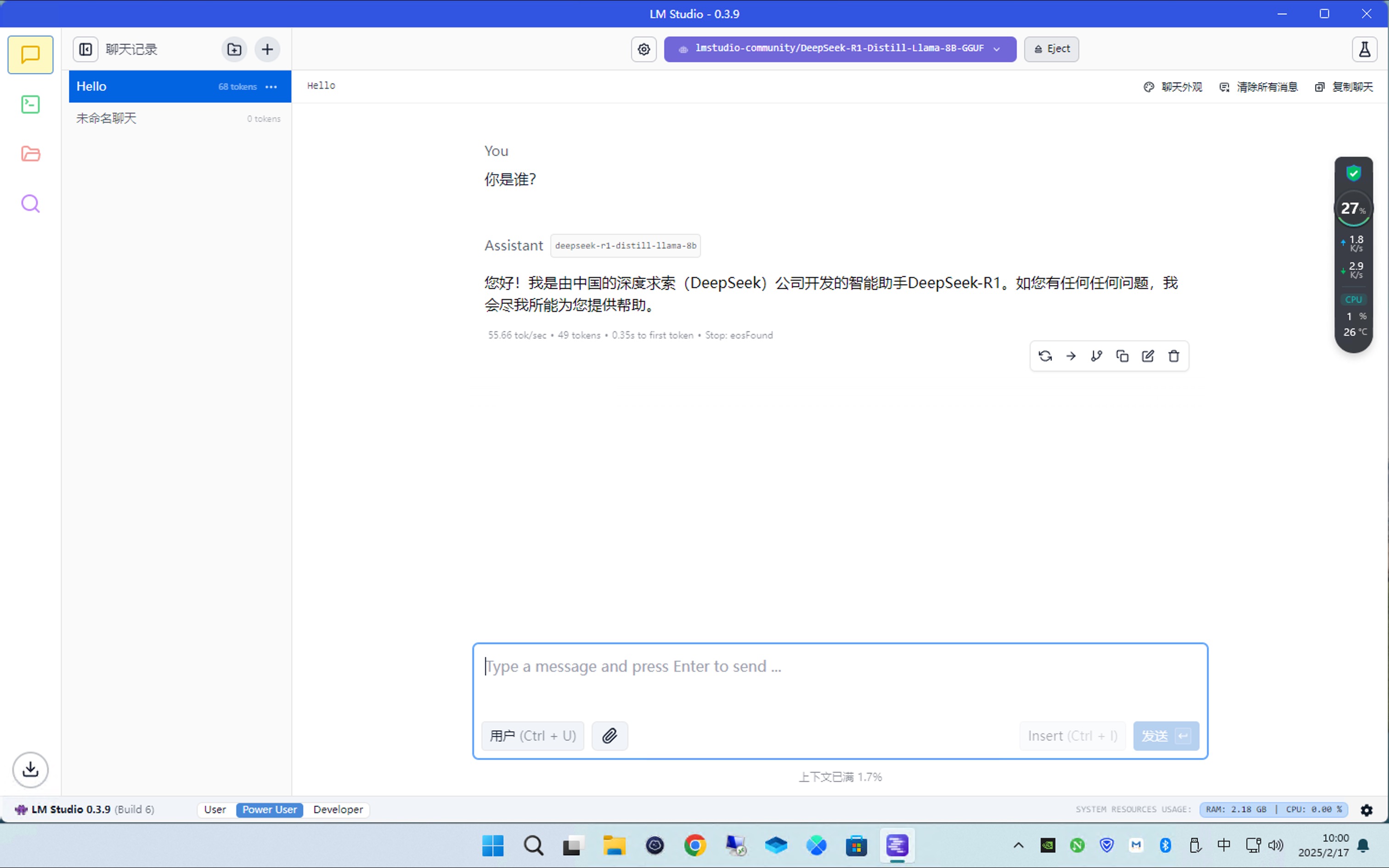Open My Models folder icon in sidebar
The height and width of the screenshot is (868, 1389).
click(30, 154)
